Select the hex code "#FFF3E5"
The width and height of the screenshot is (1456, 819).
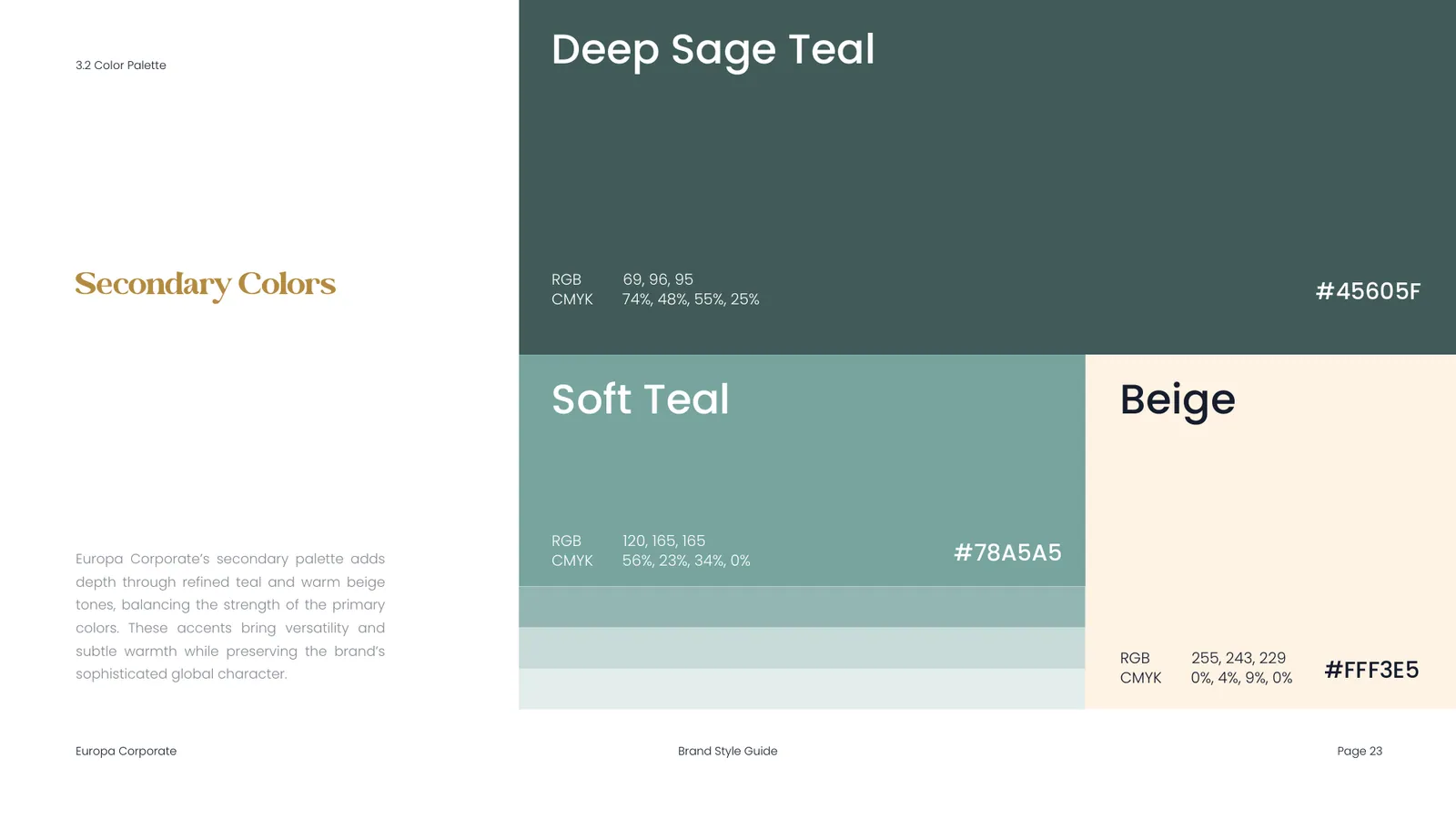click(1371, 670)
